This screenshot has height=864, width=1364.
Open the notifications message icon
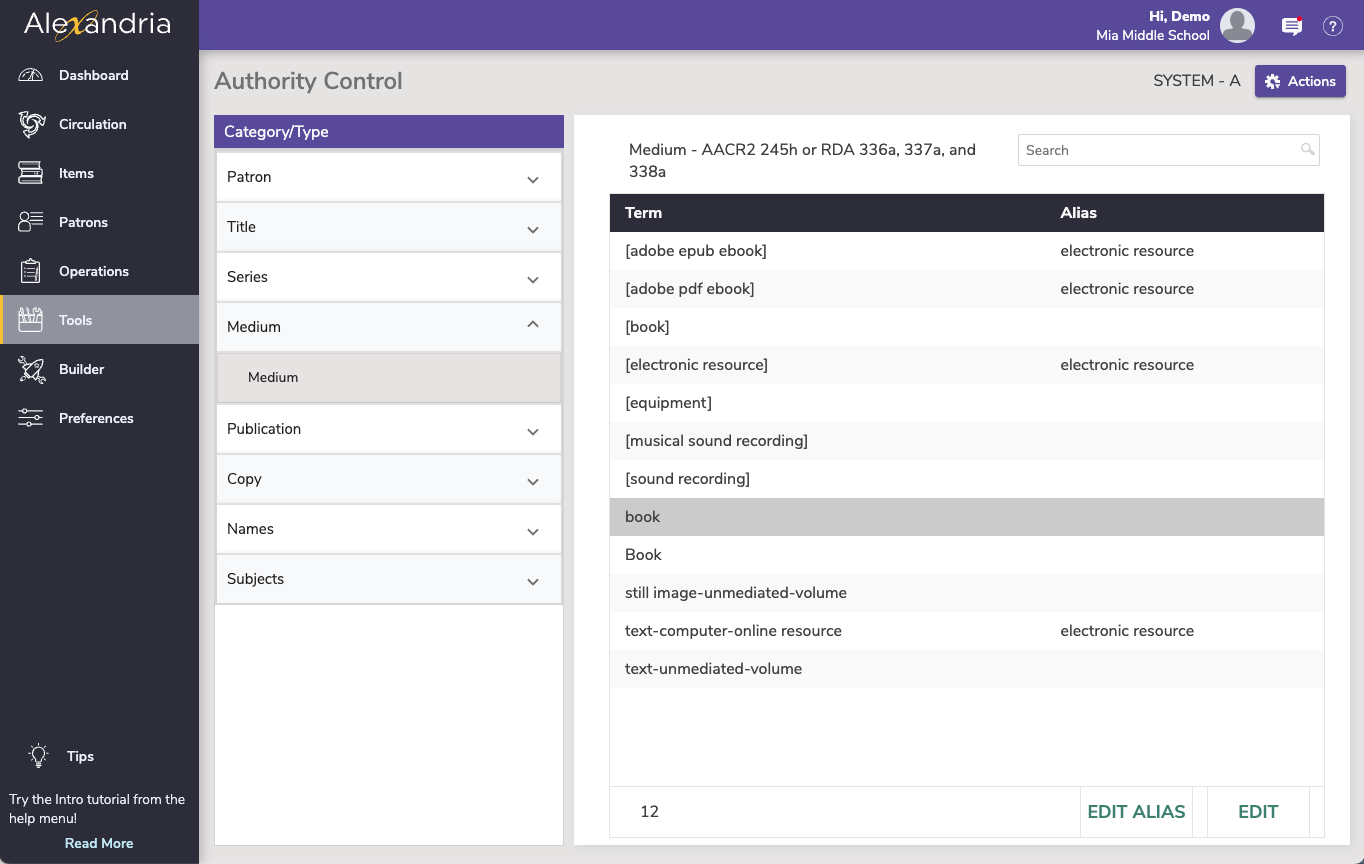[1292, 27]
